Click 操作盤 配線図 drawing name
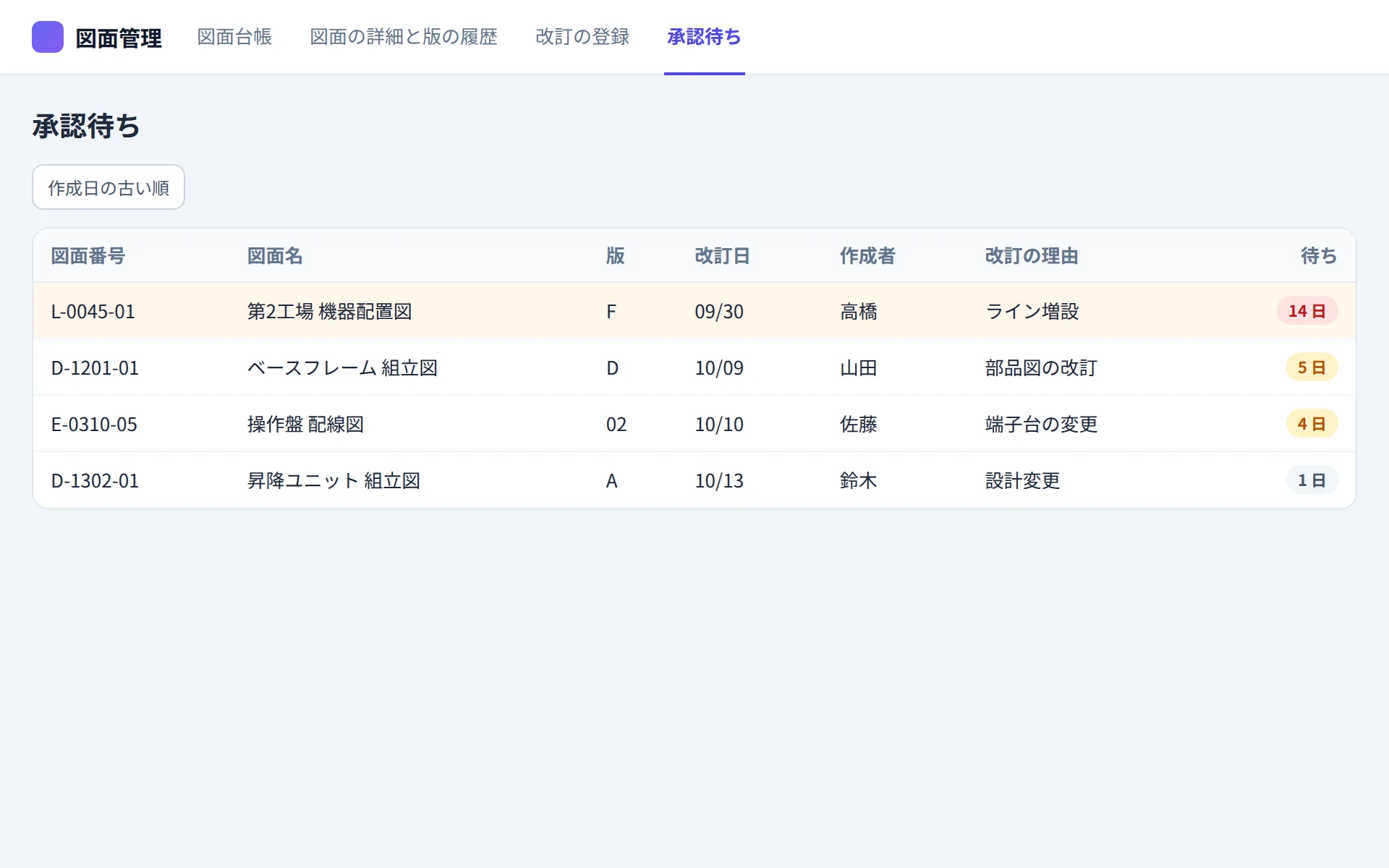This screenshot has height=868, width=1389. tap(305, 424)
